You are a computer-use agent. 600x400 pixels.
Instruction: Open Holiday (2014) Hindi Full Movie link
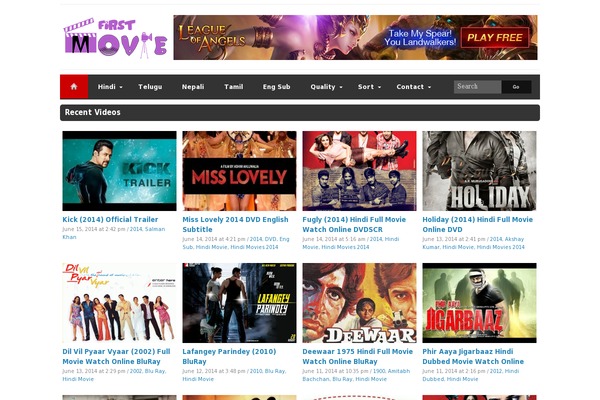pos(478,224)
